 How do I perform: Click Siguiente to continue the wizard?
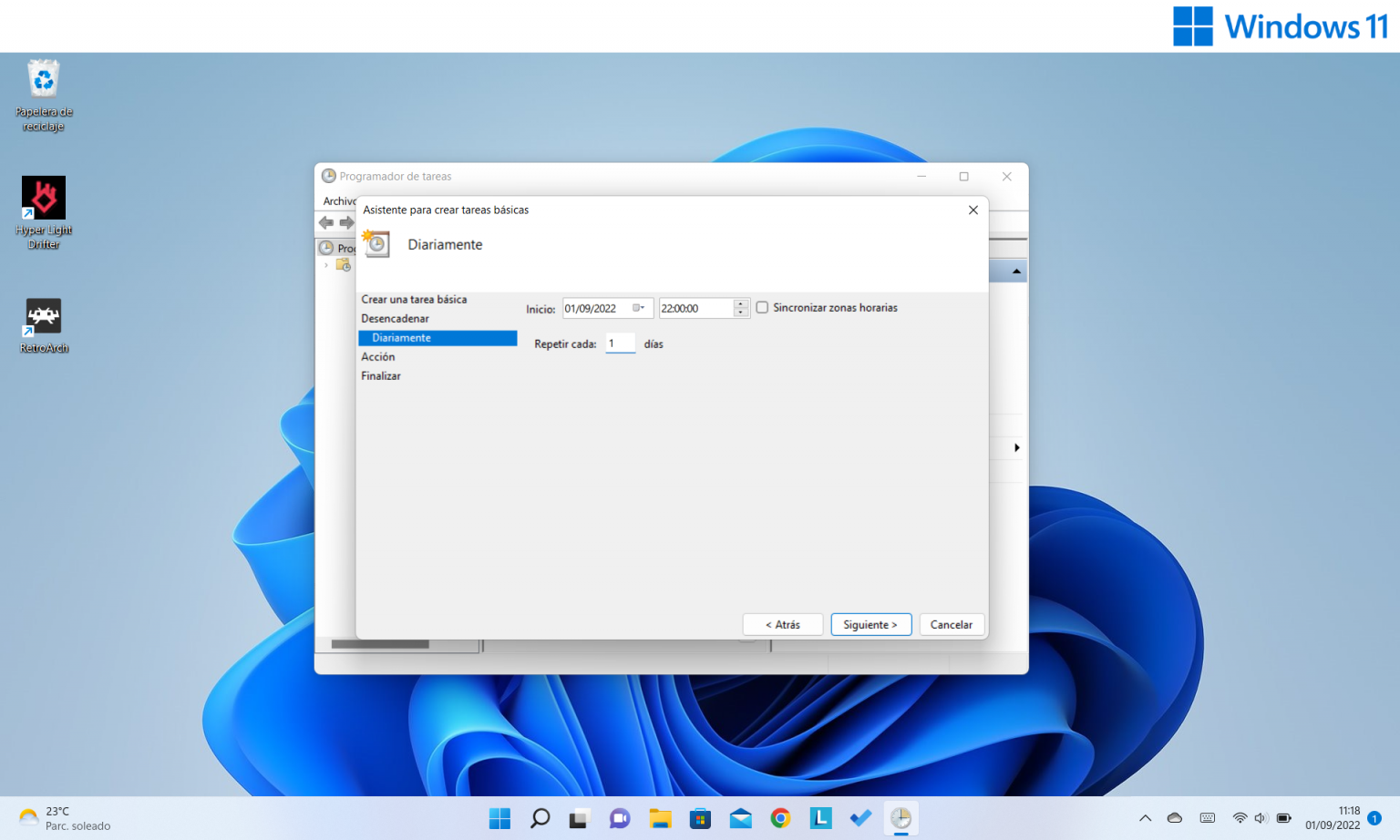[x=870, y=624]
